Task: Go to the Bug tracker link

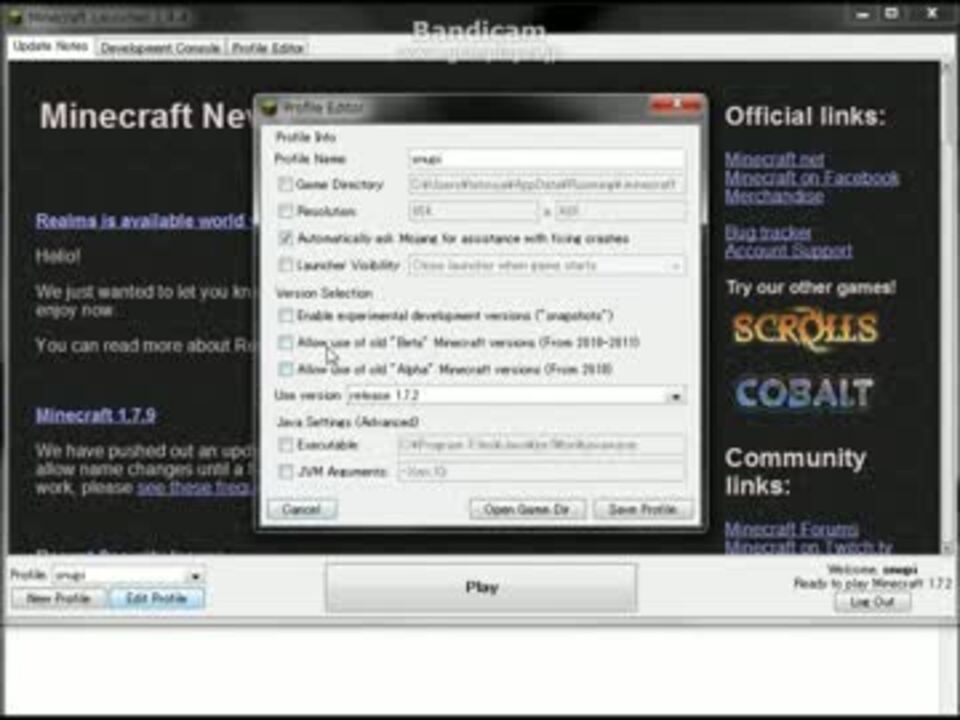Action: [x=768, y=232]
